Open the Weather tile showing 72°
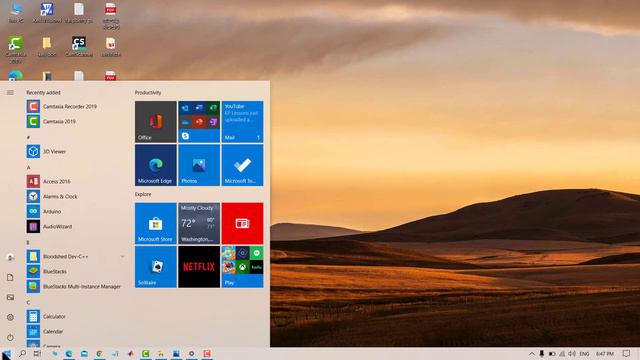This screenshot has width=640, height=360. (x=199, y=223)
